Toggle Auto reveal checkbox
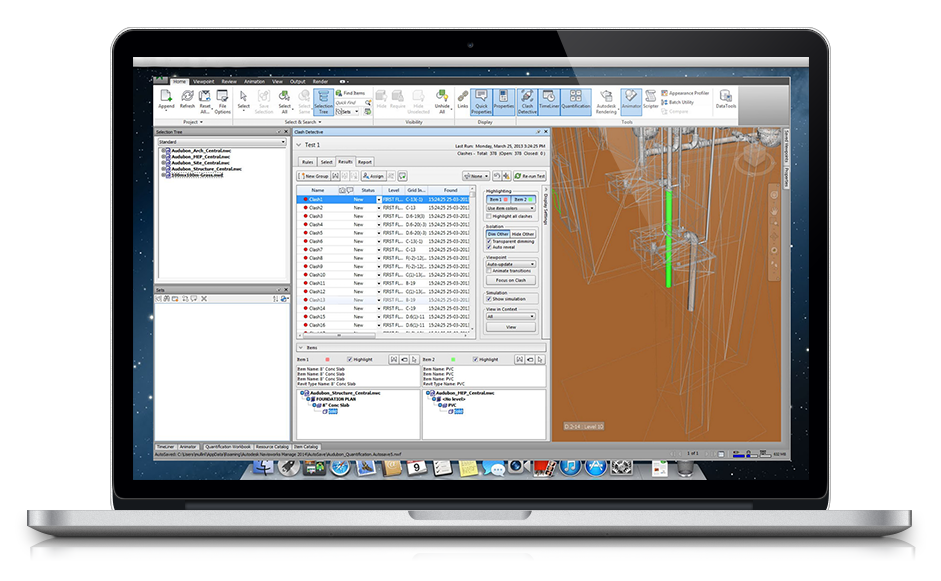941x581 pixels. point(489,247)
